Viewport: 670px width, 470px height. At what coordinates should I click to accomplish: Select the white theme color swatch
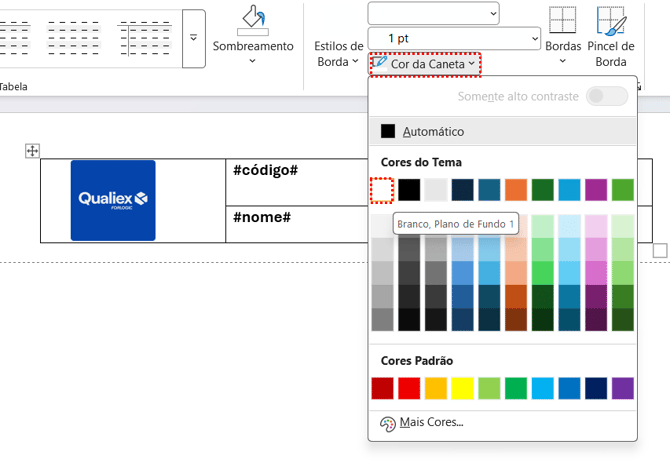[382, 189]
